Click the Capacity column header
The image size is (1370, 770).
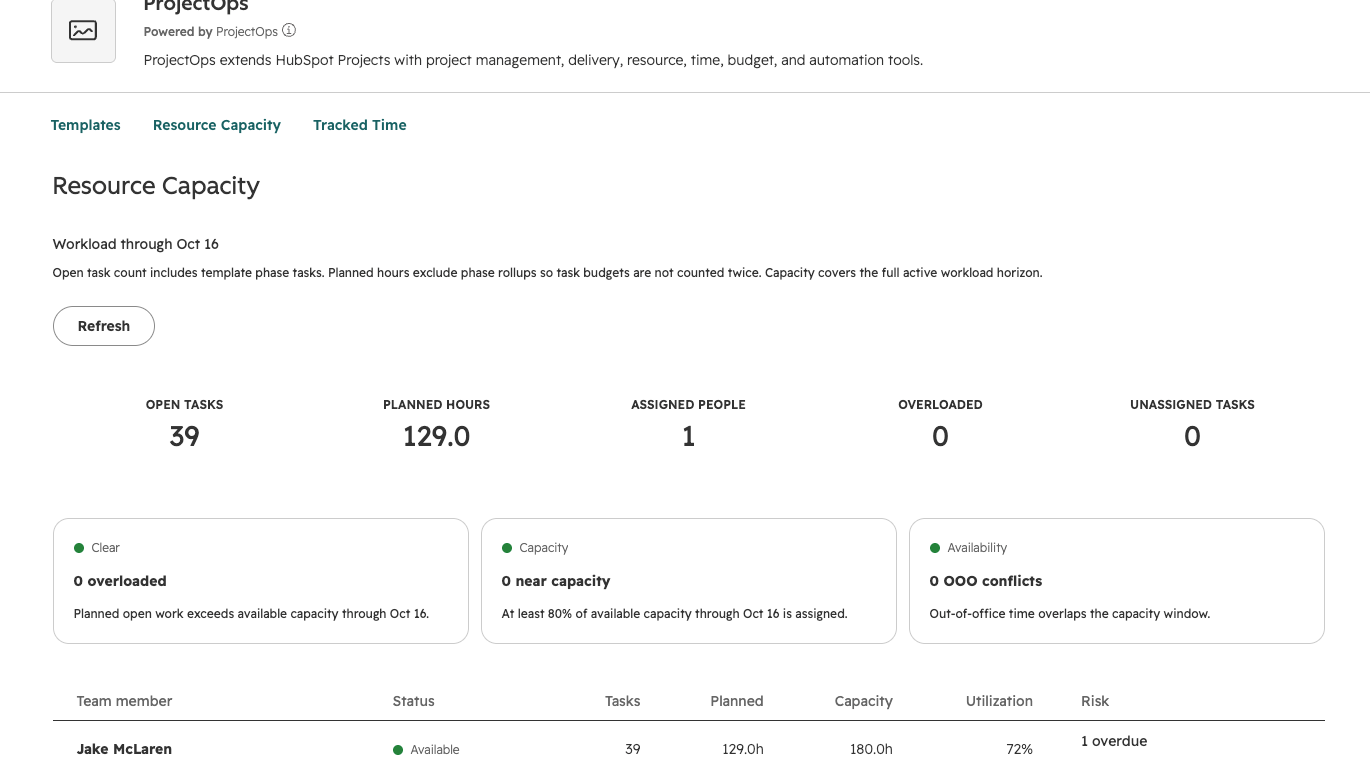[864, 701]
